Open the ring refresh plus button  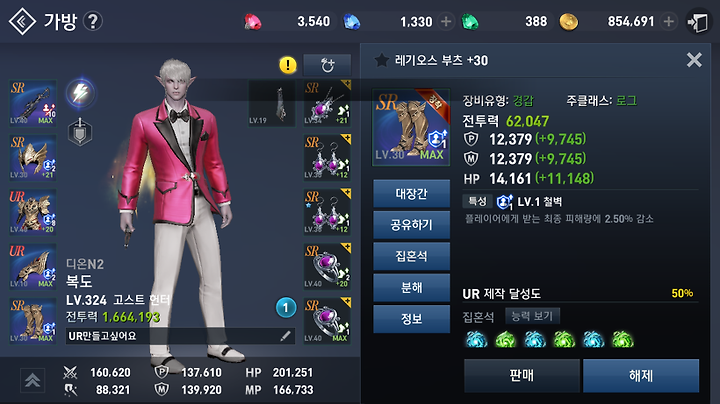click(x=327, y=65)
